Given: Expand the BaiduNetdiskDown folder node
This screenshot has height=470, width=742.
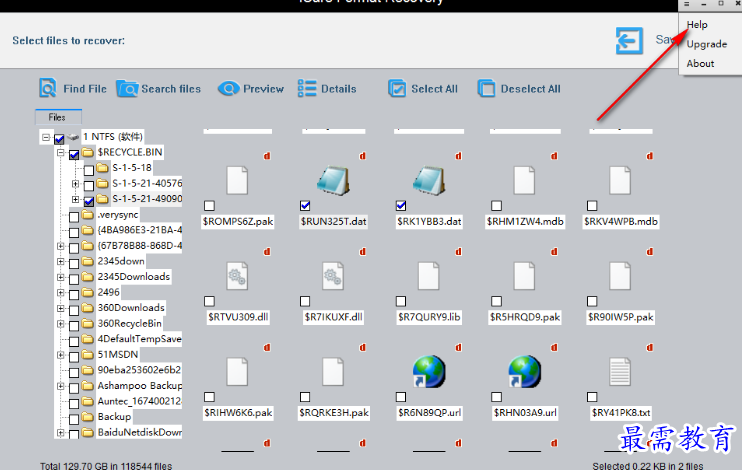Looking at the screenshot, I should point(61,432).
